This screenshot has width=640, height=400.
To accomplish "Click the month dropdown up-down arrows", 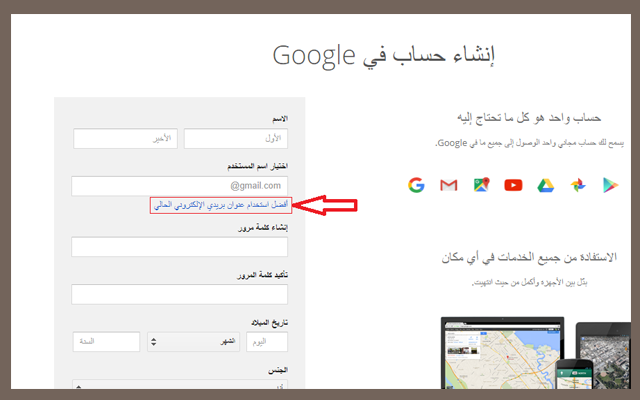I will [x=153, y=341].
